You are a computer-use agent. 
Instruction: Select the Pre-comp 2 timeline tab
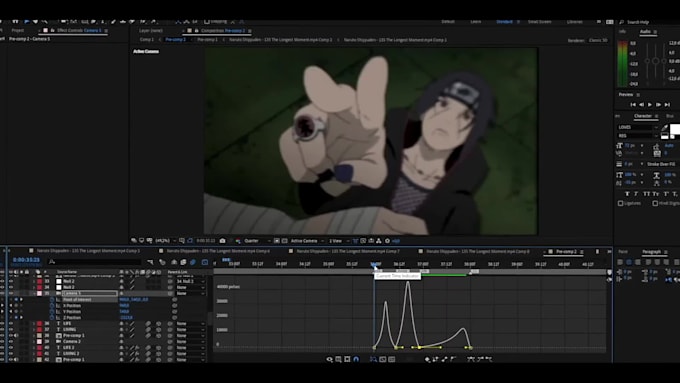(x=566, y=252)
